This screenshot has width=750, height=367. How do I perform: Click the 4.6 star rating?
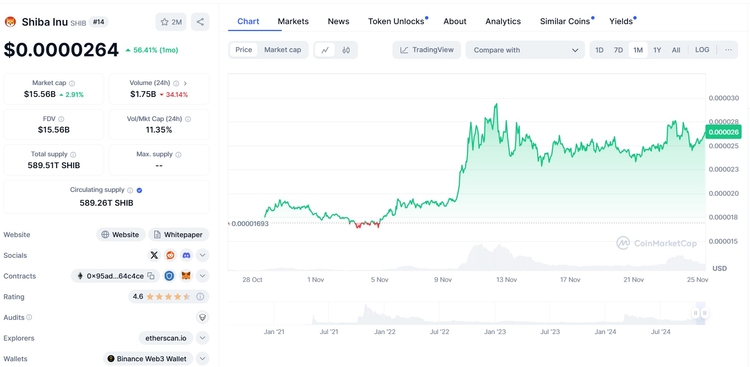161,297
